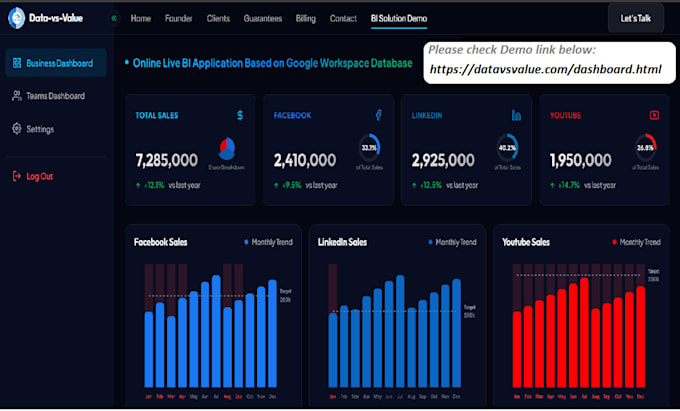Click the July bar in Youtube Sales

point(584,333)
